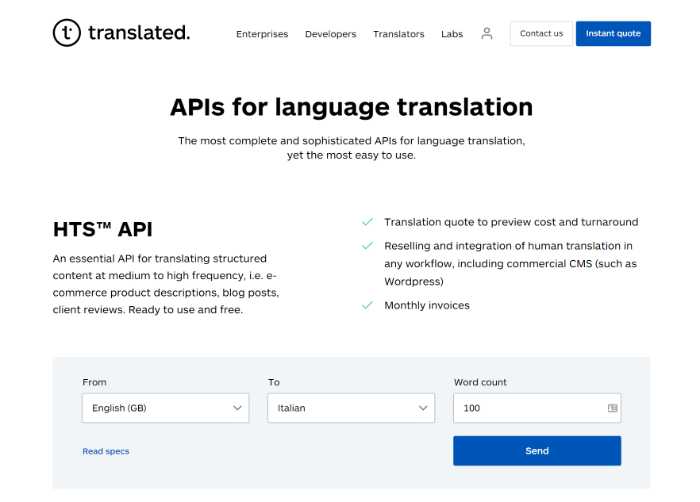Click the Instant quote button
Viewport: 700px width, 502px height.
pyautogui.click(x=613, y=33)
